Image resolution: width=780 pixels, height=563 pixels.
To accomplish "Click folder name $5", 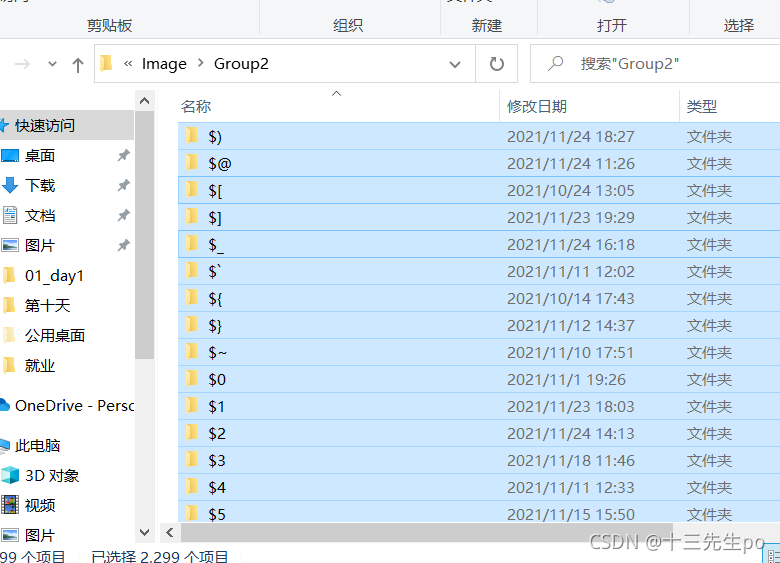I will tap(217, 514).
